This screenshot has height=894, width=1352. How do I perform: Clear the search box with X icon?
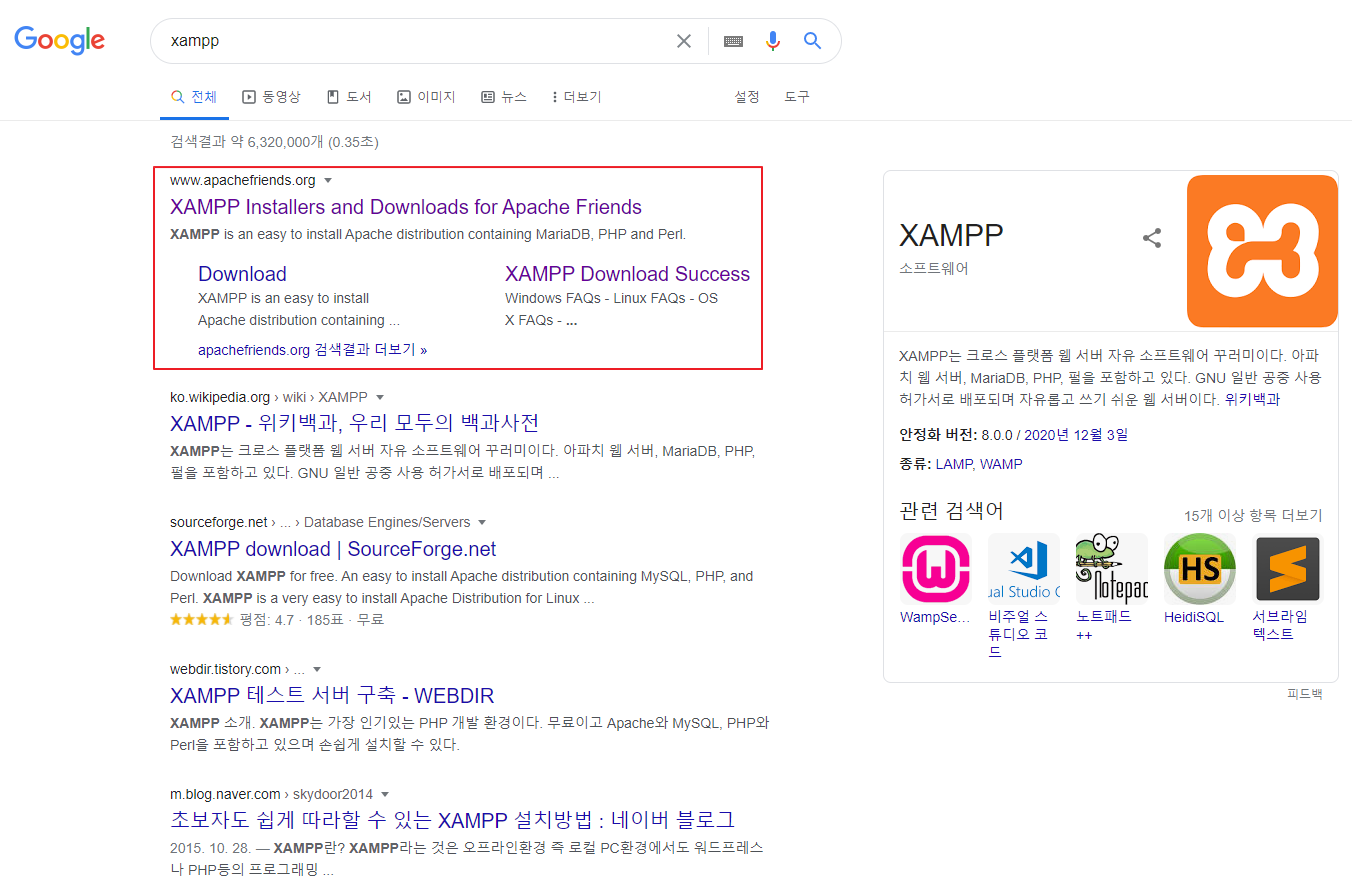click(684, 41)
